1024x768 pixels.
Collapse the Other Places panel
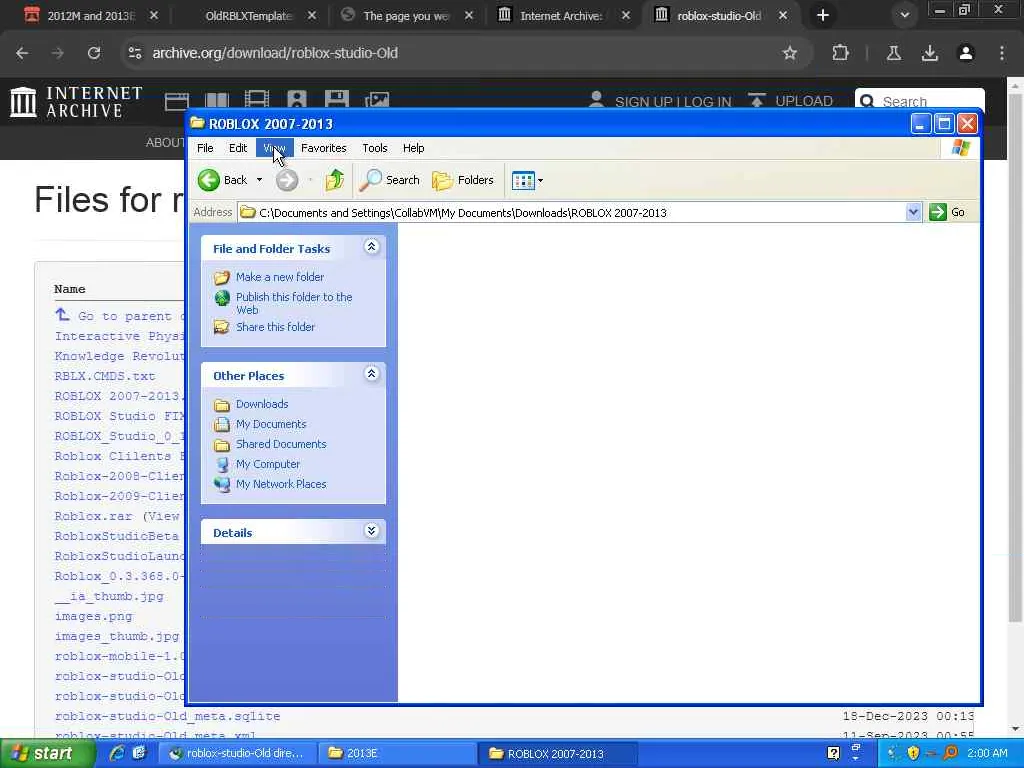tap(372, 374)
